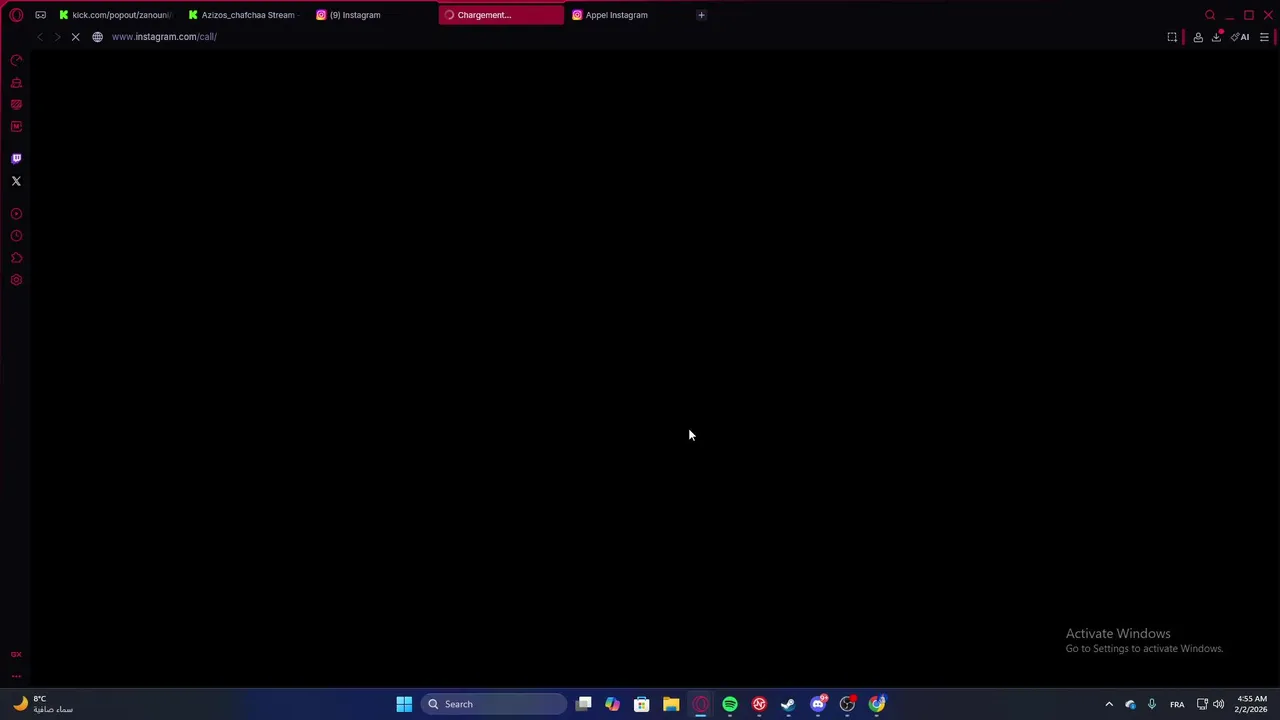Open Spotify from the taskbar

pos(730,704)
